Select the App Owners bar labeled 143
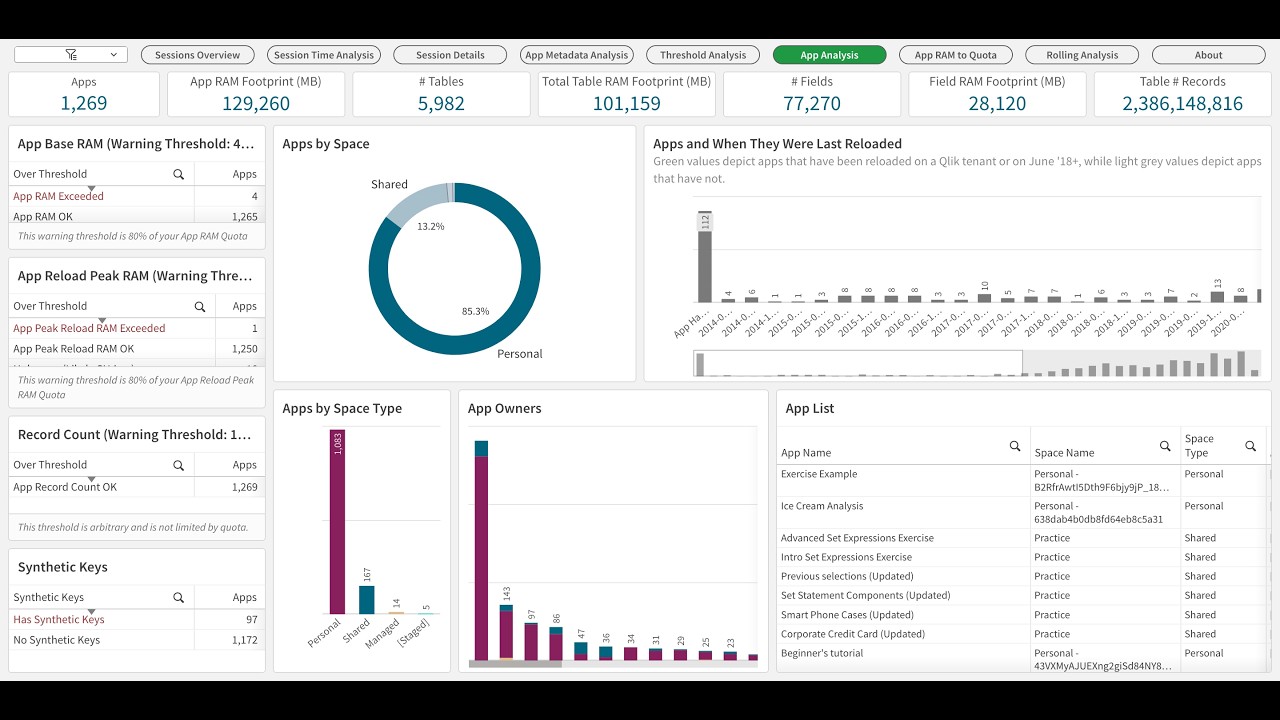 point(506,633)
